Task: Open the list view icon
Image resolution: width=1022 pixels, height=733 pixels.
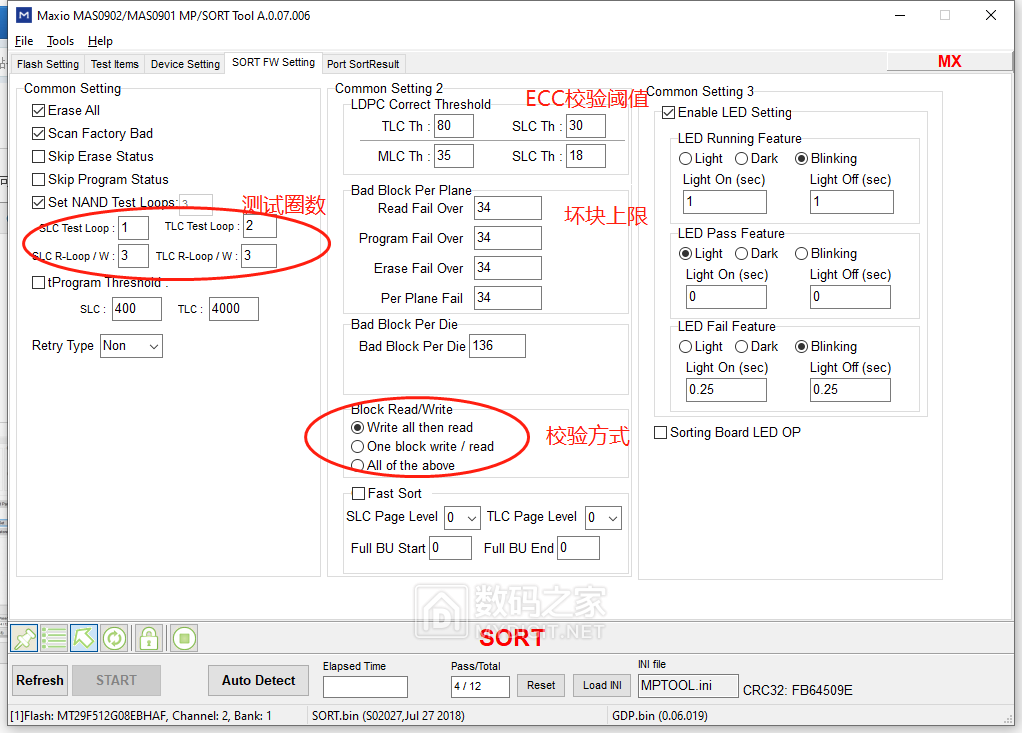Action: [x=54, y=637]
